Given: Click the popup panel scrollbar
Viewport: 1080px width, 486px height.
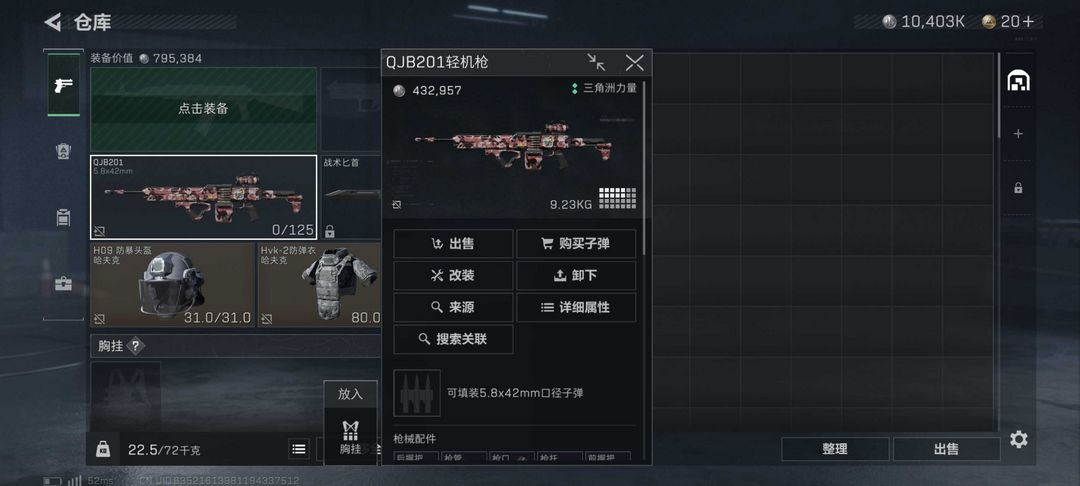Looking at the screenshot, I should tap(644, 169).
